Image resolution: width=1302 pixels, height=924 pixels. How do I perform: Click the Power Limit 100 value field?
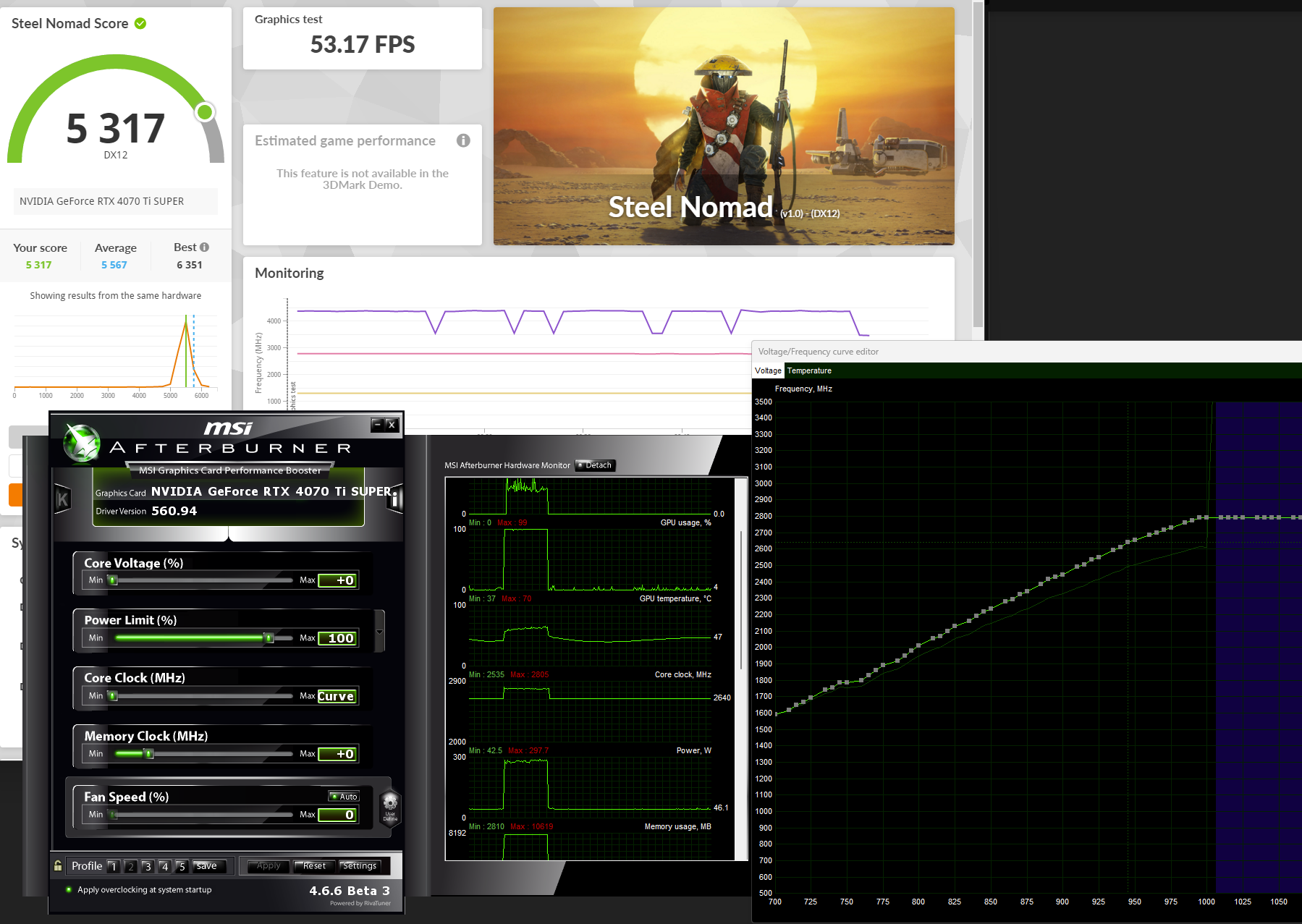337,638
